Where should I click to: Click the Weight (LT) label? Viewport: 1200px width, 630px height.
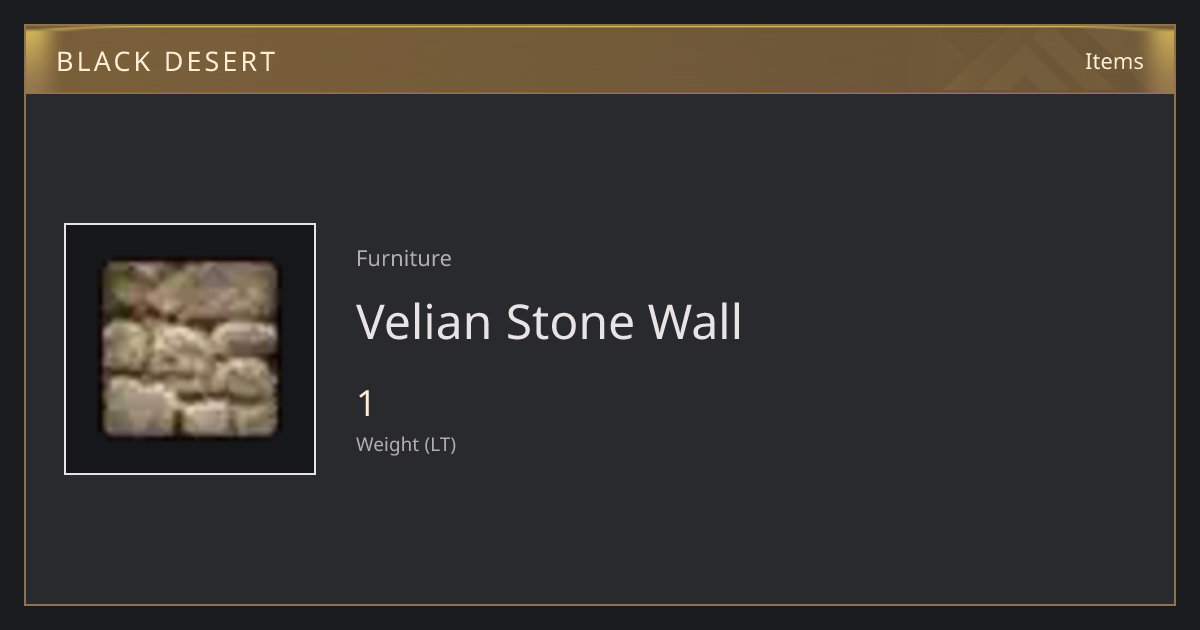click(406, 444)
